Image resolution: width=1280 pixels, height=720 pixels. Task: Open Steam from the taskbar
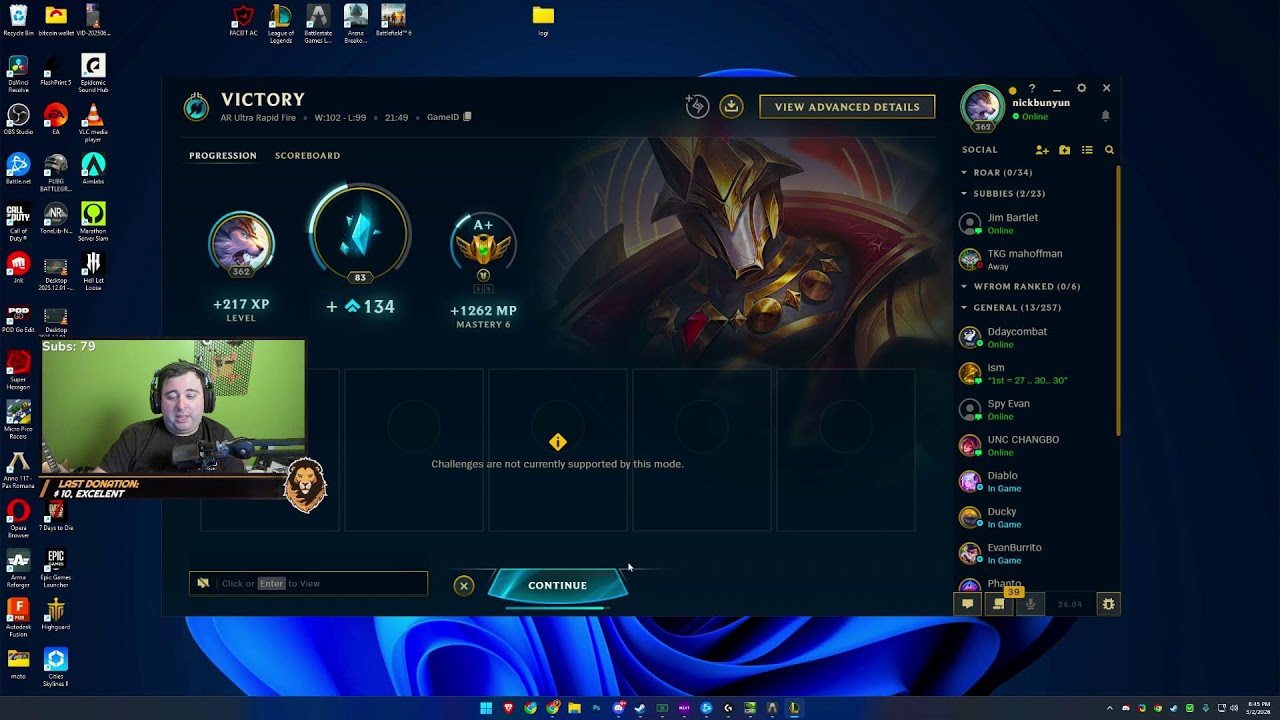640,708
